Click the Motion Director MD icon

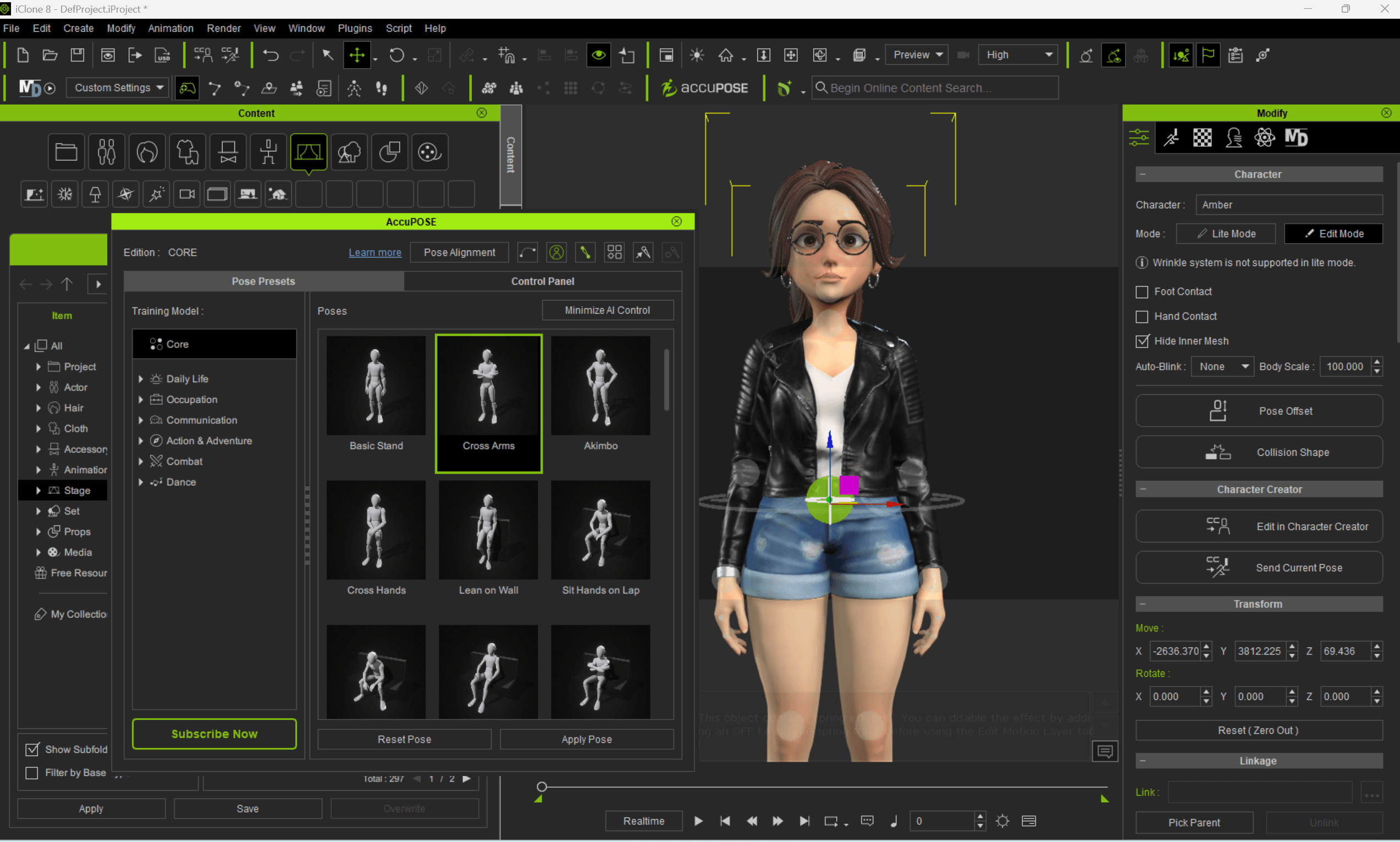tap(30, 88)
